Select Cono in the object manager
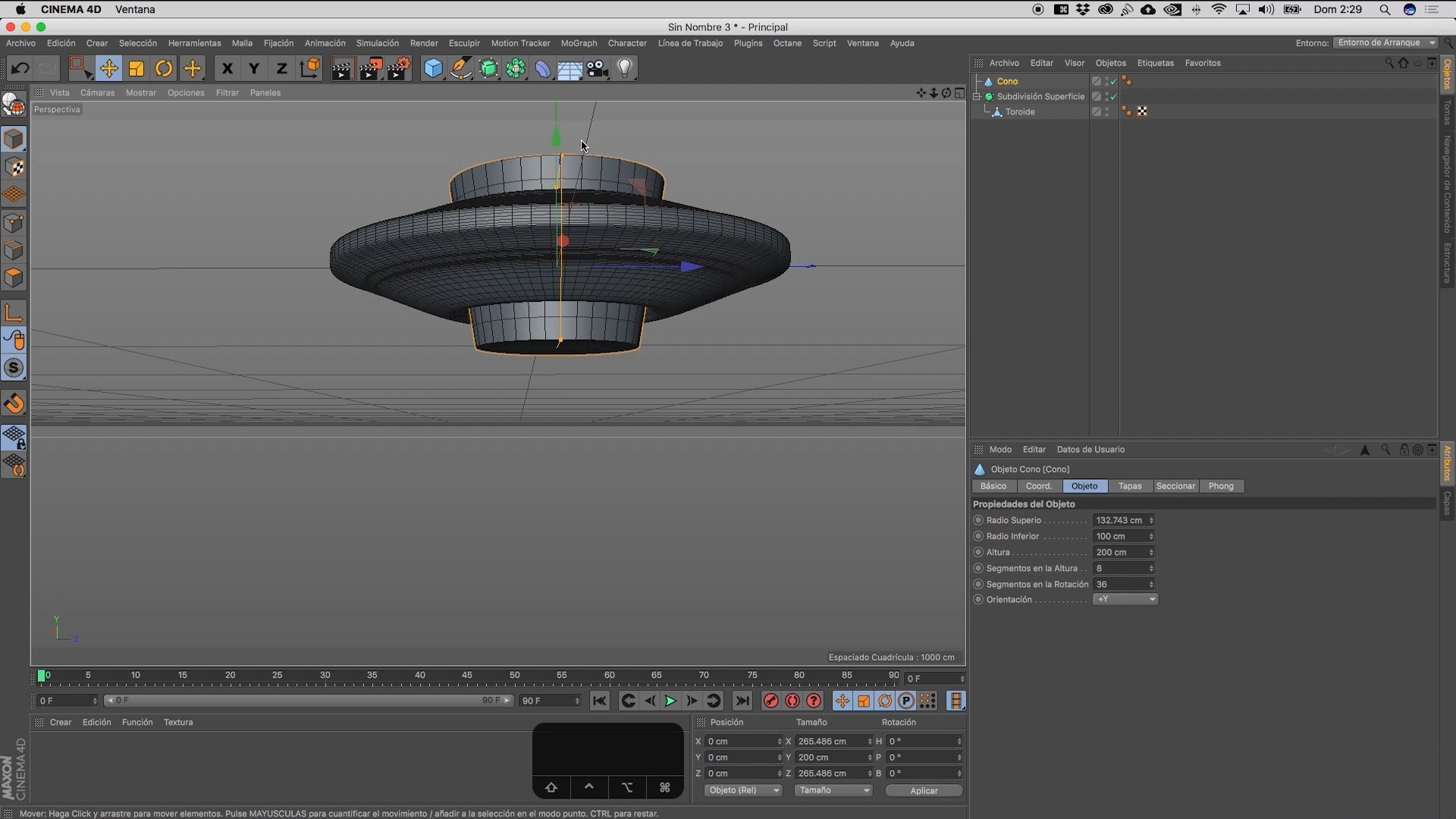Image resolution: width=1456 pixels, height=819 pixels. click(1007, 81)
